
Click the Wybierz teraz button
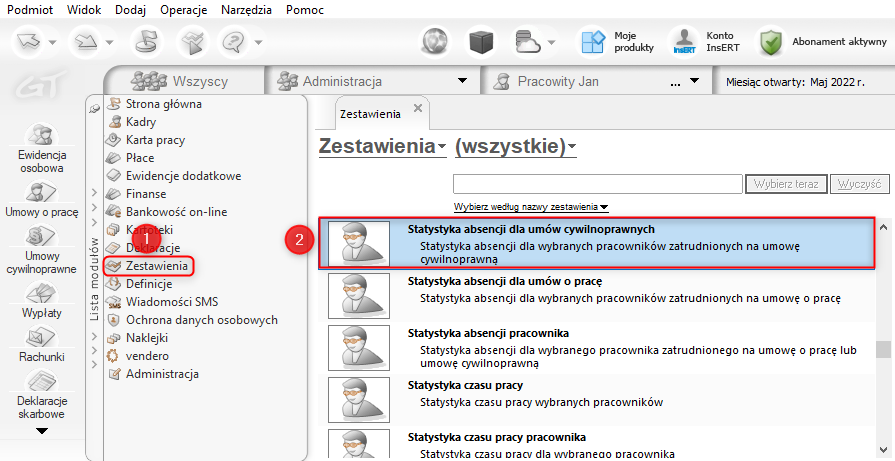coord(786,184)
